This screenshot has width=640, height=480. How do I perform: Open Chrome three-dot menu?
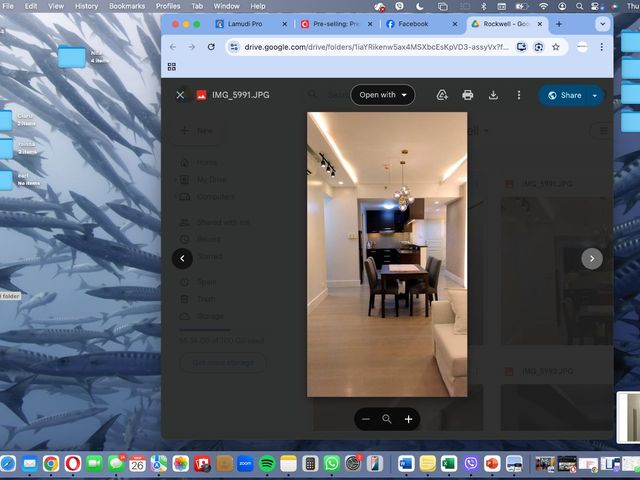(602, 47)
